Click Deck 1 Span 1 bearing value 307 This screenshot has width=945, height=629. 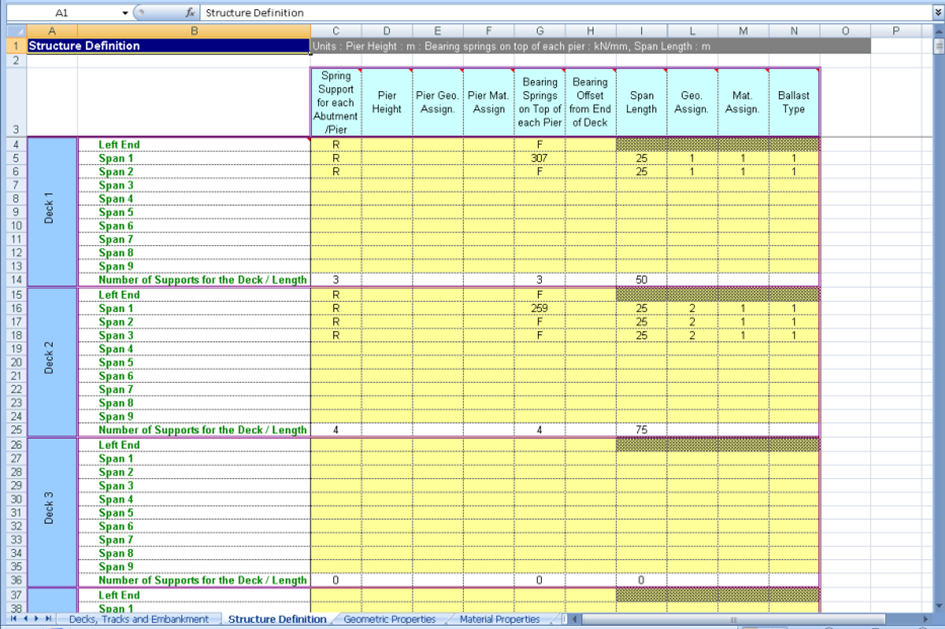pyautogui.click(x=540, y=158)
